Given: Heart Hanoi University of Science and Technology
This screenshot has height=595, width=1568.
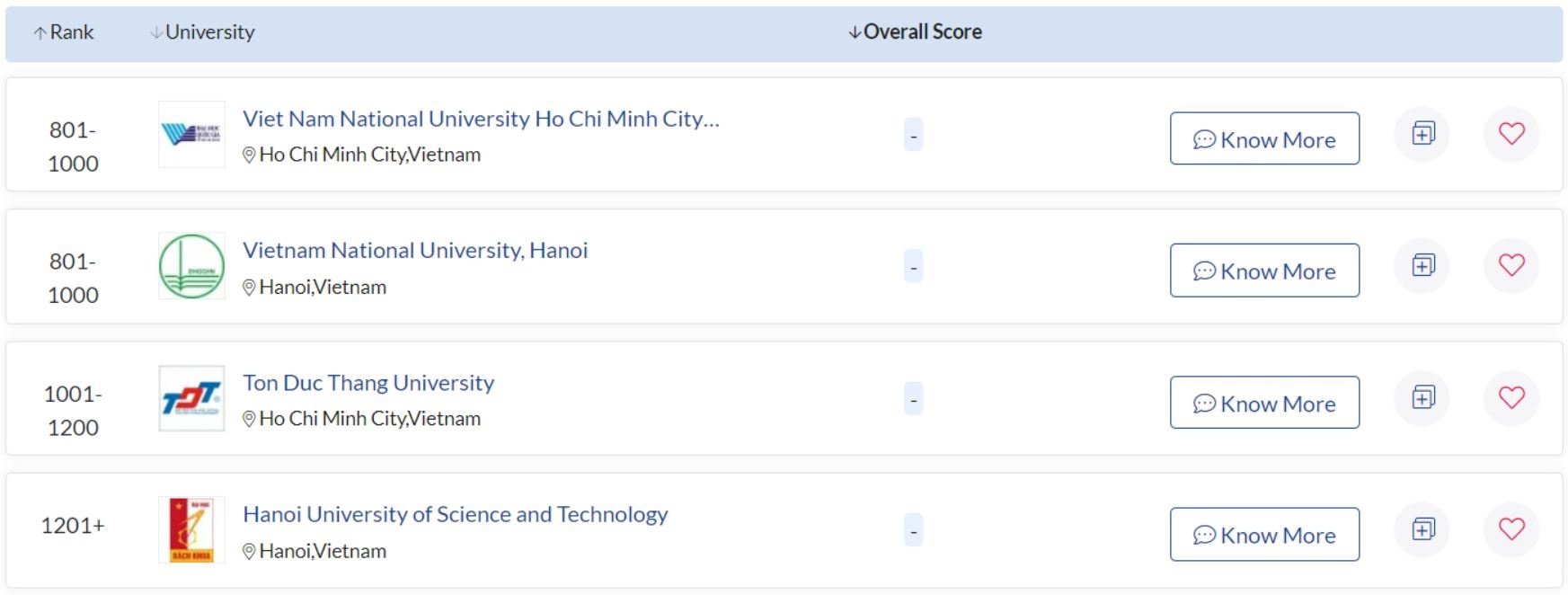Looking at the screenshot, I should click(1511, 529).
